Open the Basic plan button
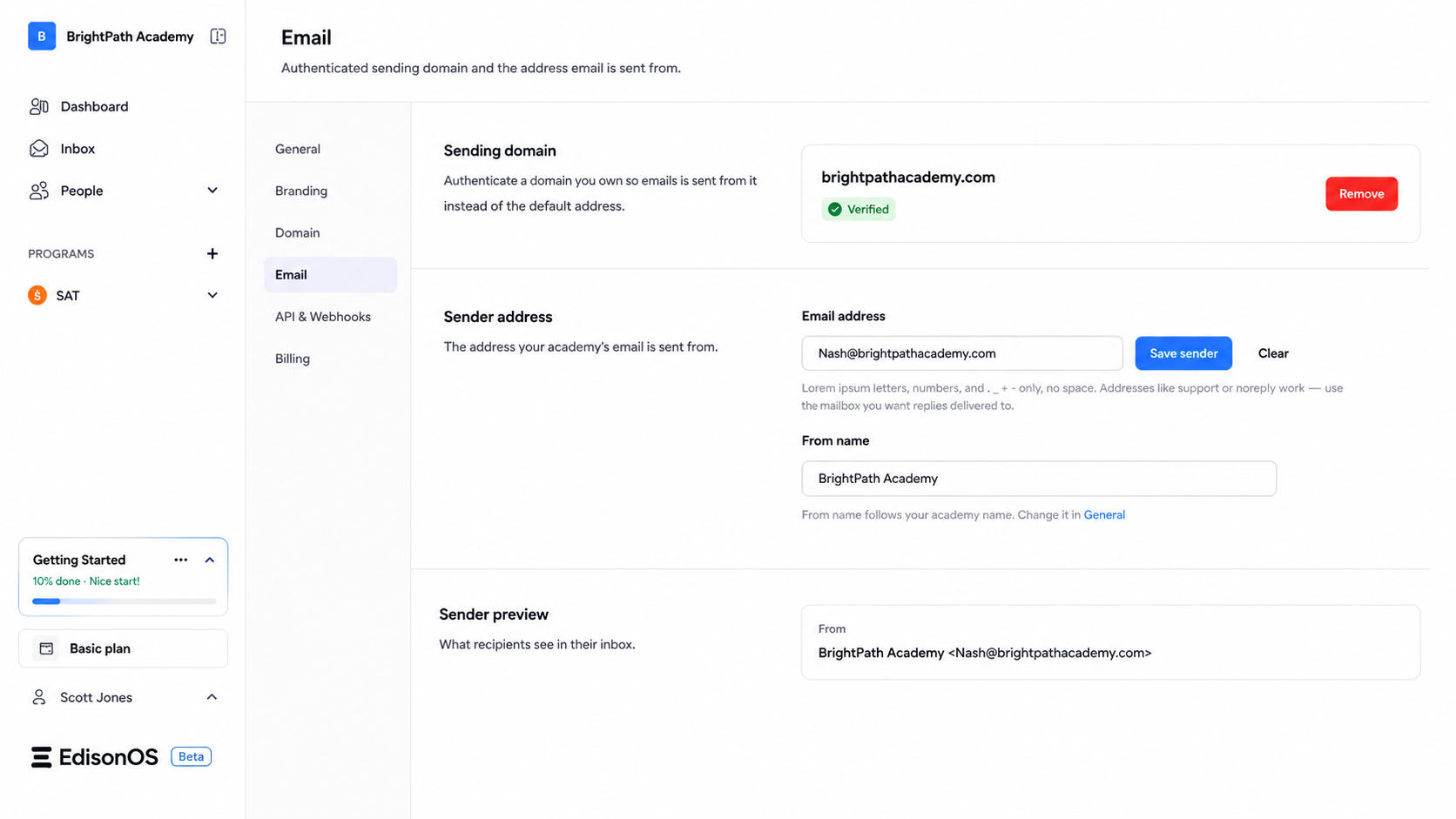The height and width of the screenshot is (819, 1456). click(123, 648)
